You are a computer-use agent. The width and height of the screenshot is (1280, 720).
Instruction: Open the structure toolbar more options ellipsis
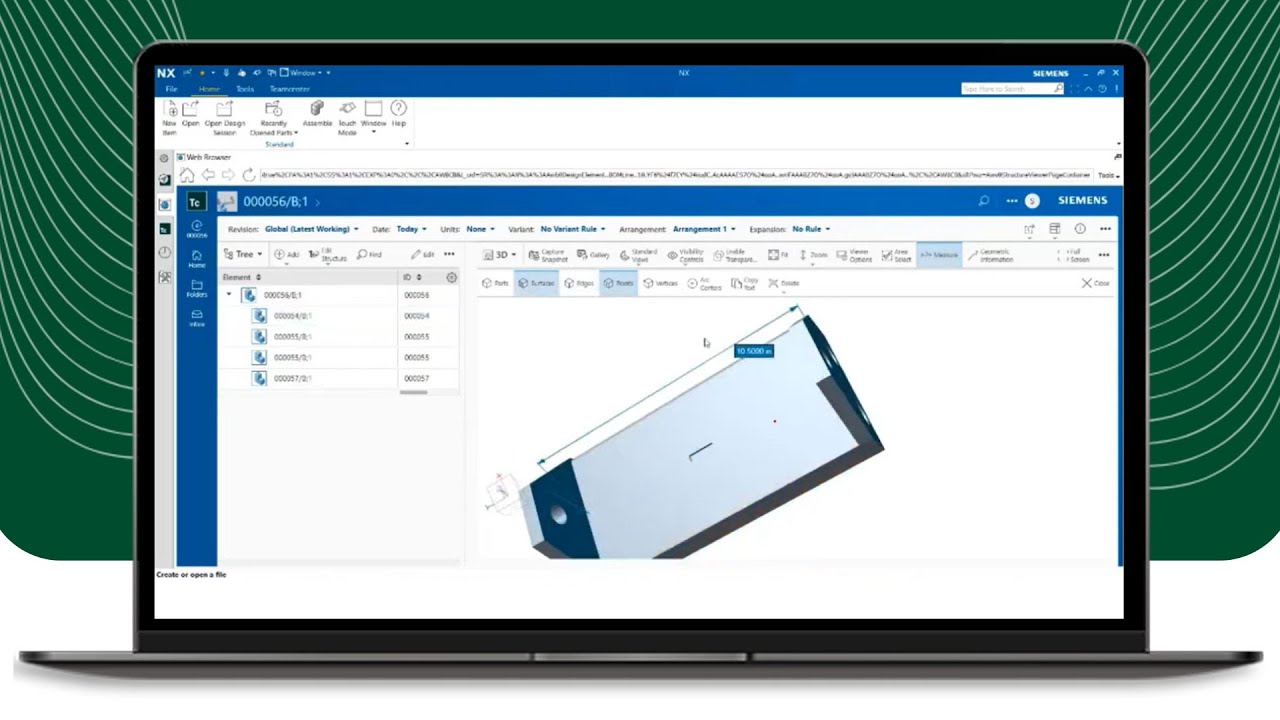pos(449,254)
